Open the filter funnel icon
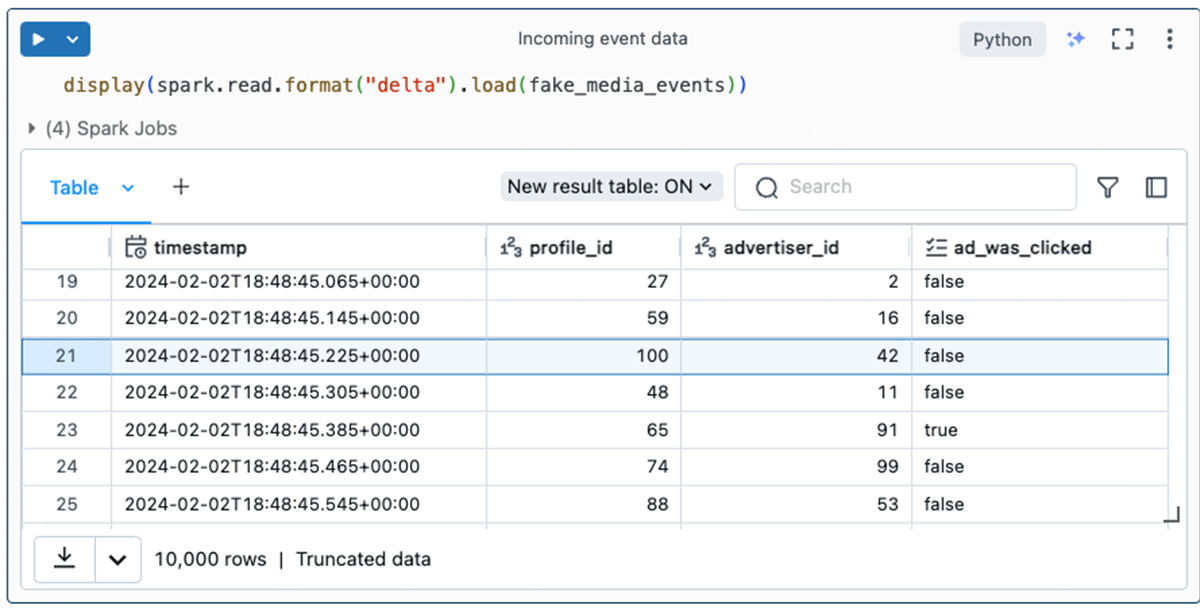 (1107, 188)
